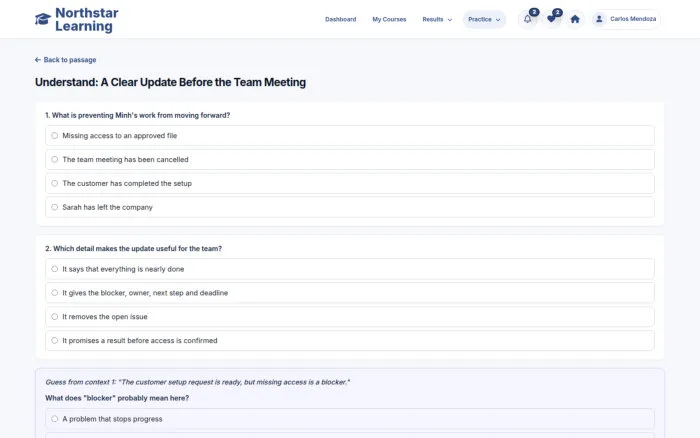Select 'Missing access to an approved file'

[350, 136]
